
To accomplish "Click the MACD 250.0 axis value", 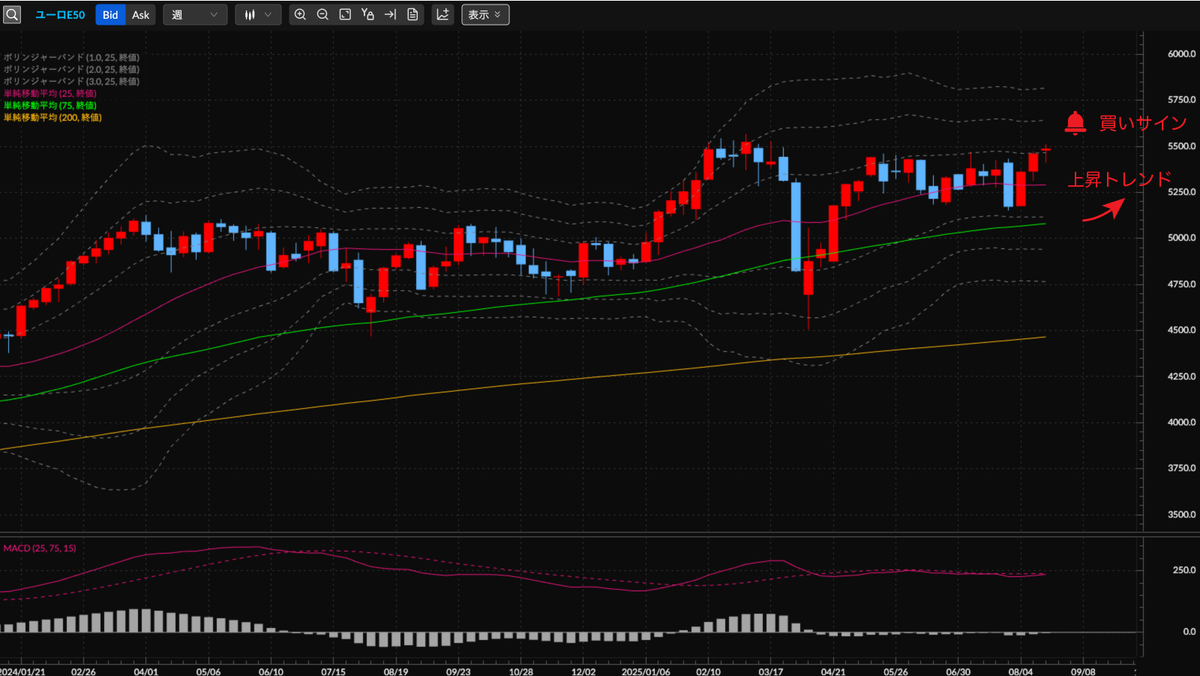I will (x=1184, y=569).
